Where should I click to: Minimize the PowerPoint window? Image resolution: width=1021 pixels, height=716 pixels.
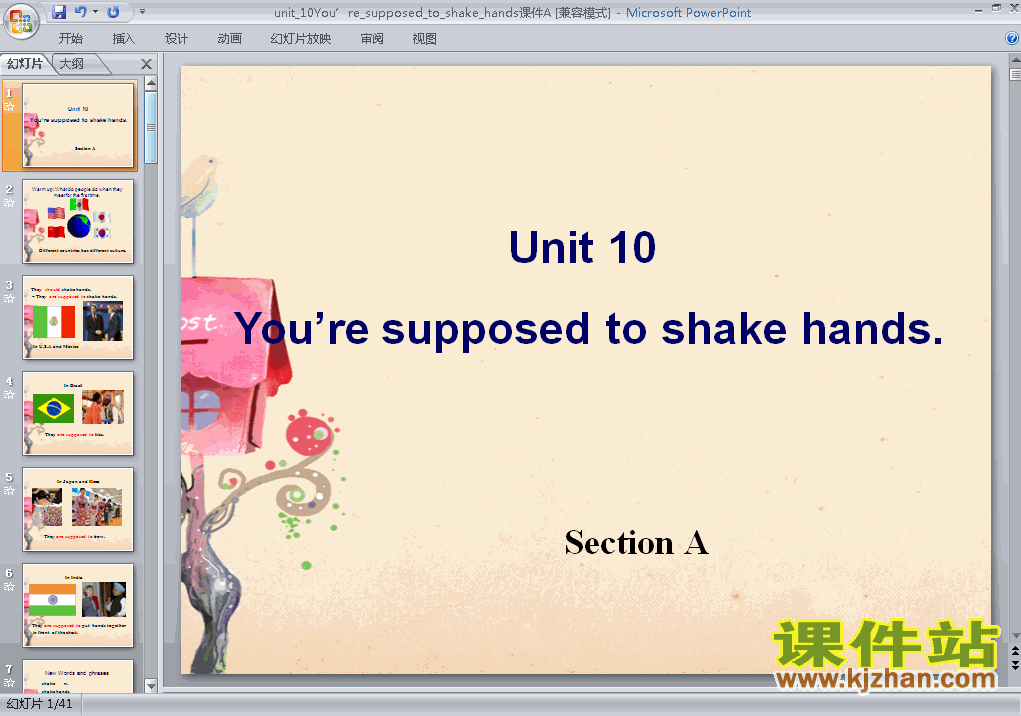978,9
